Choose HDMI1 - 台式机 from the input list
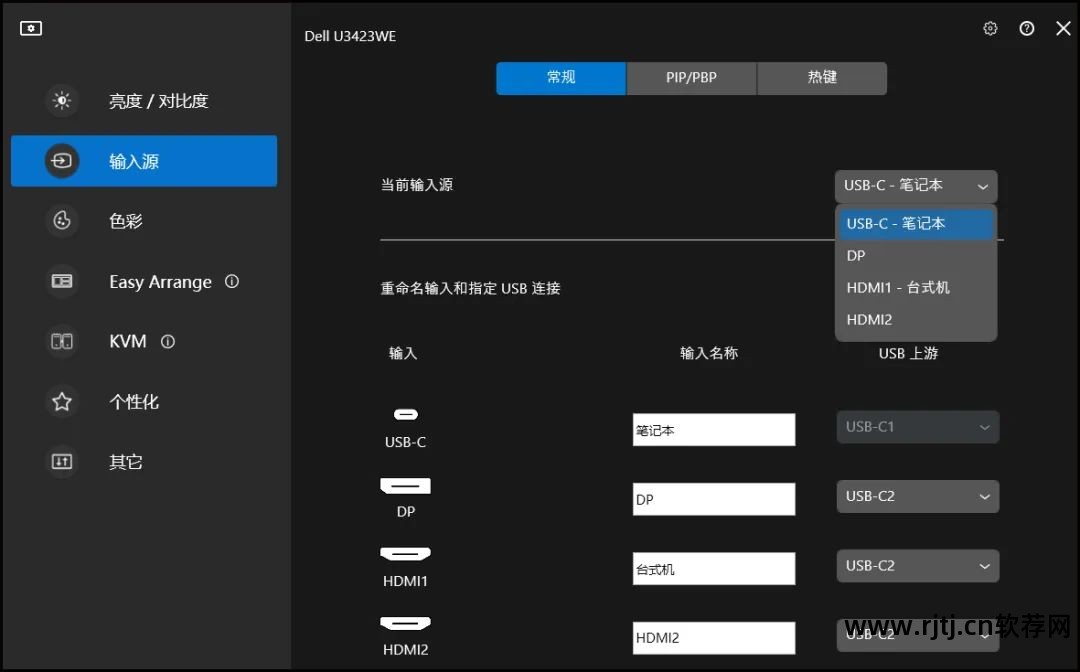Viewport: 1080px width, 672px height. (x=897, y=288)
